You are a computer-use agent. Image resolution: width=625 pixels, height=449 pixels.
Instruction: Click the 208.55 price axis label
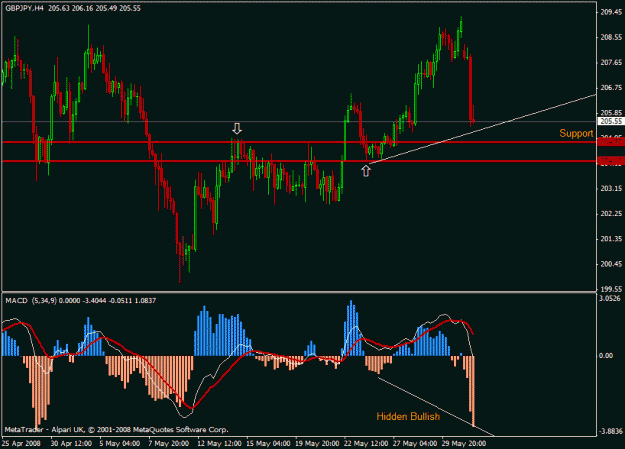(611, 37)
